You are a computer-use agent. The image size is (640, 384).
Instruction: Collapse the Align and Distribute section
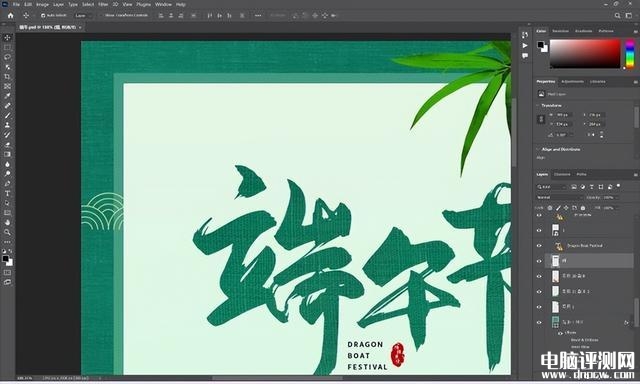point(537,149)
